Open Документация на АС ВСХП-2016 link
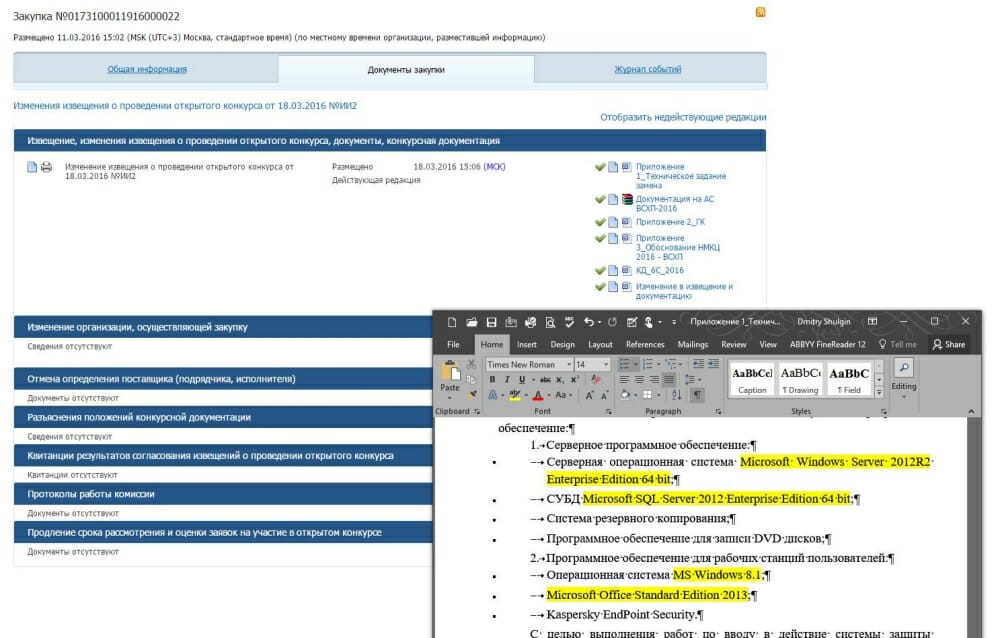The image size is (1000, 638). pos(675,204)
